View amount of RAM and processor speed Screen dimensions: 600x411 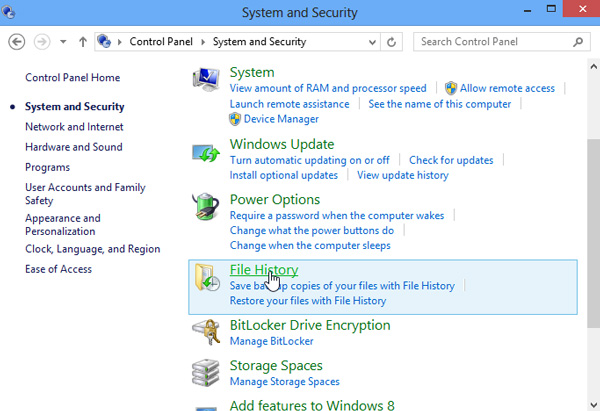pyautogui.click(x=328, y=88)
